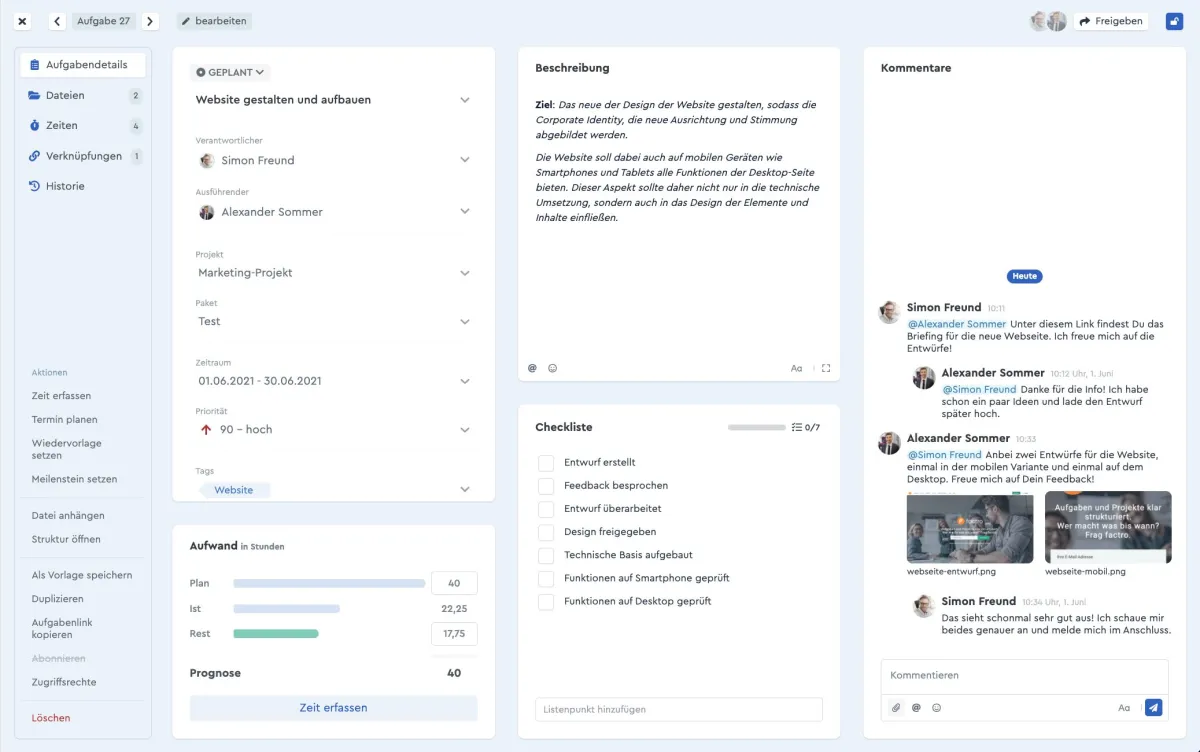This screenshot has height=752, width=1200.
Task: Expand the Projekt Marketing-Projekt dropdown
Action: click(464, 273)
